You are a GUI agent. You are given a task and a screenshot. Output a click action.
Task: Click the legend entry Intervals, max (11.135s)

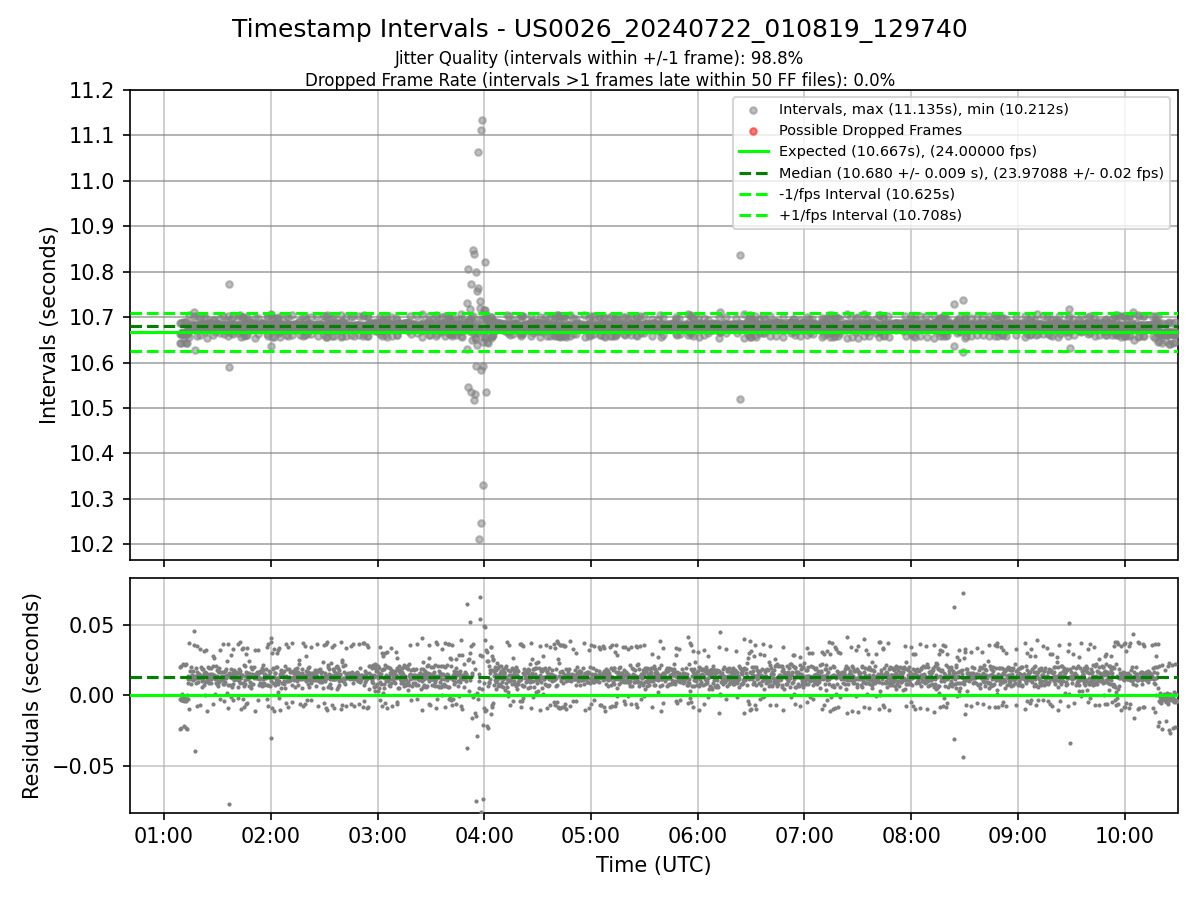(x=923, y=109)
